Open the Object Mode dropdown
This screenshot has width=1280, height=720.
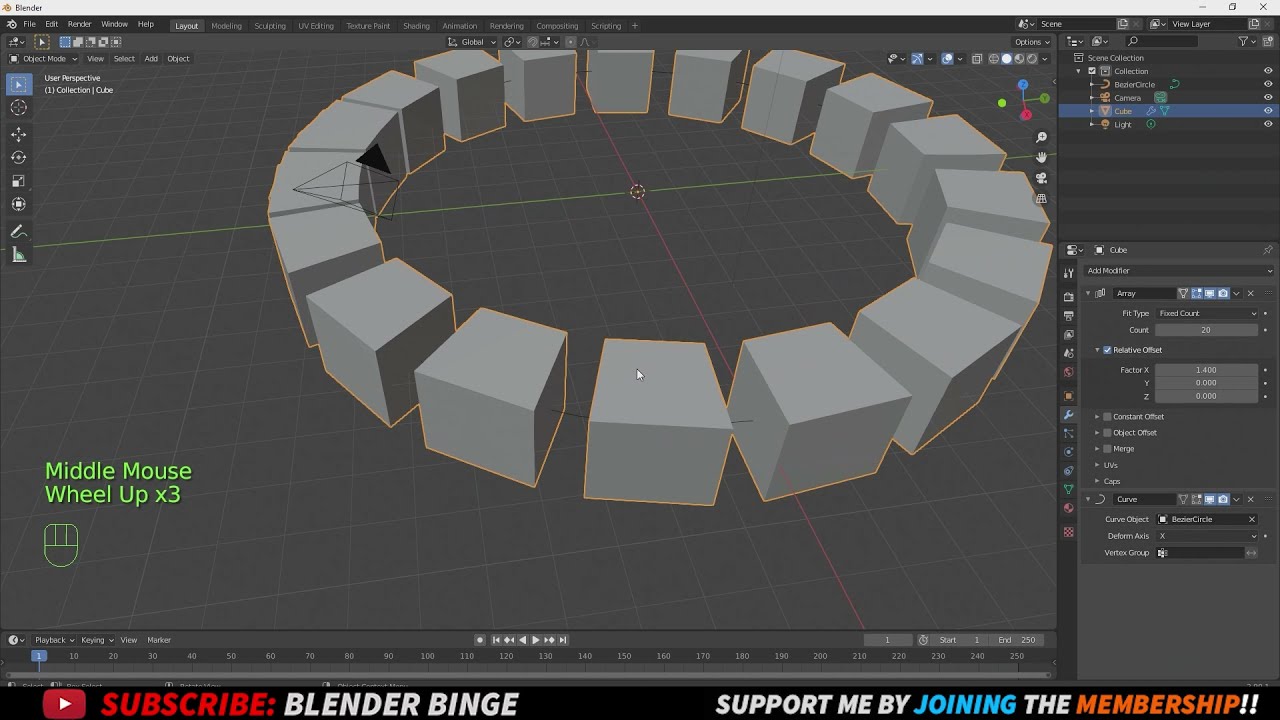pyautogui.click(x=43, y=59)
